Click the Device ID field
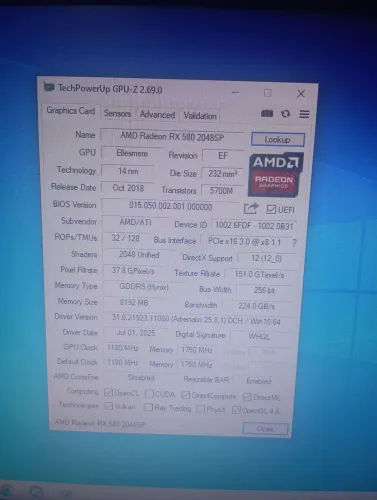Viewport: 377px width, 500px height. pos(254,226)
